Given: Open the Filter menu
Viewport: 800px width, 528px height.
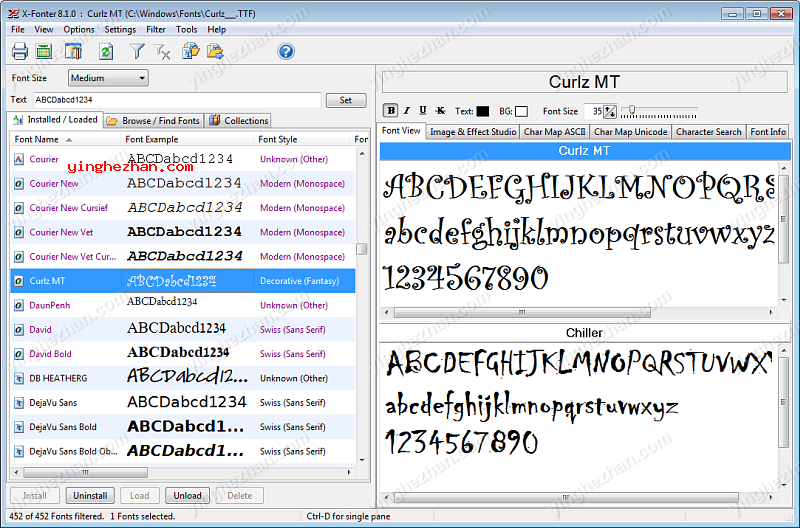Looking at the screenshot, I should click(x=156, y=30).
